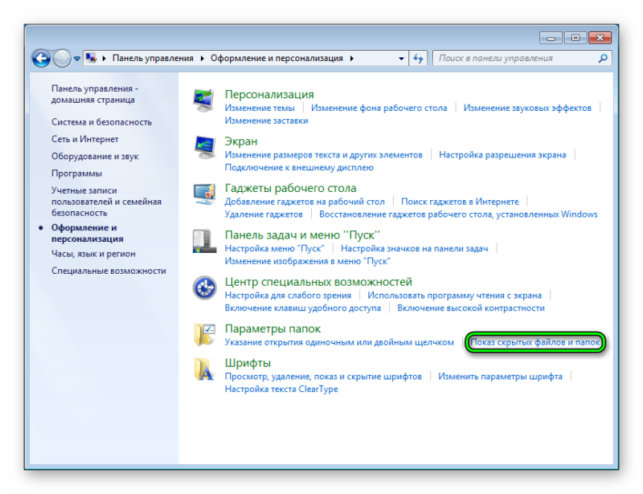Open Центр специальных возможностей heading
Image resolution: width=643 pixels, height=494 pixels.
319,282
